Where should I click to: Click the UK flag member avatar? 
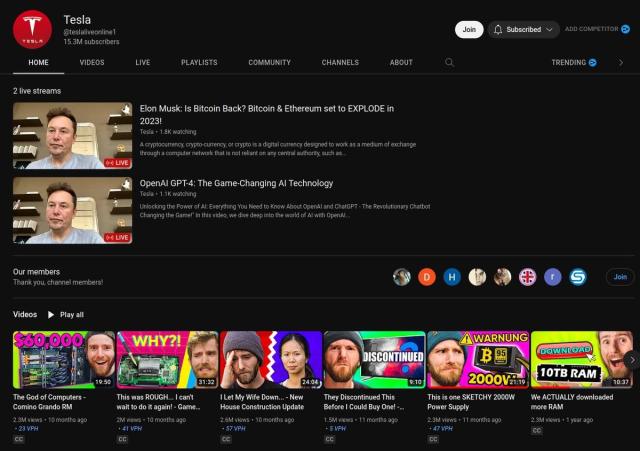[527, 277]
